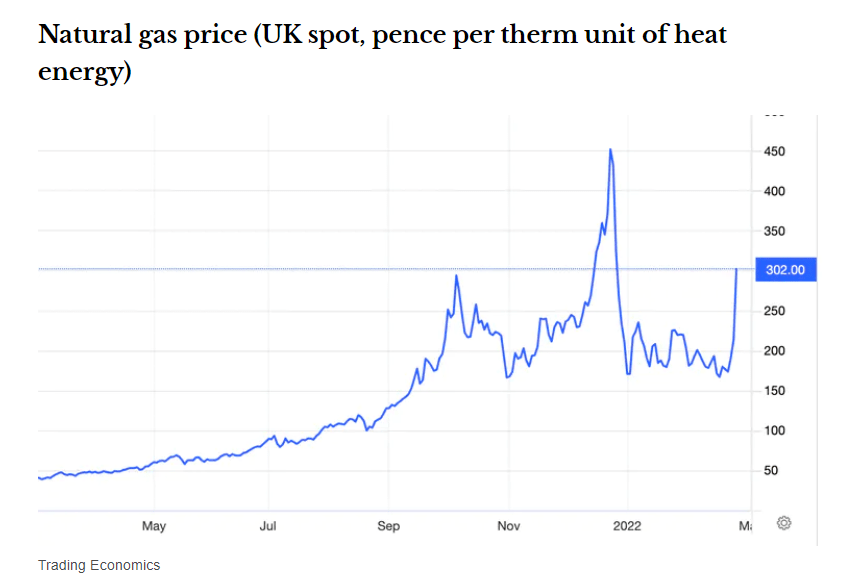Click the blue 302.00 current price label
The height and width of the screenshot is (578, 850).
coord(785,269)
